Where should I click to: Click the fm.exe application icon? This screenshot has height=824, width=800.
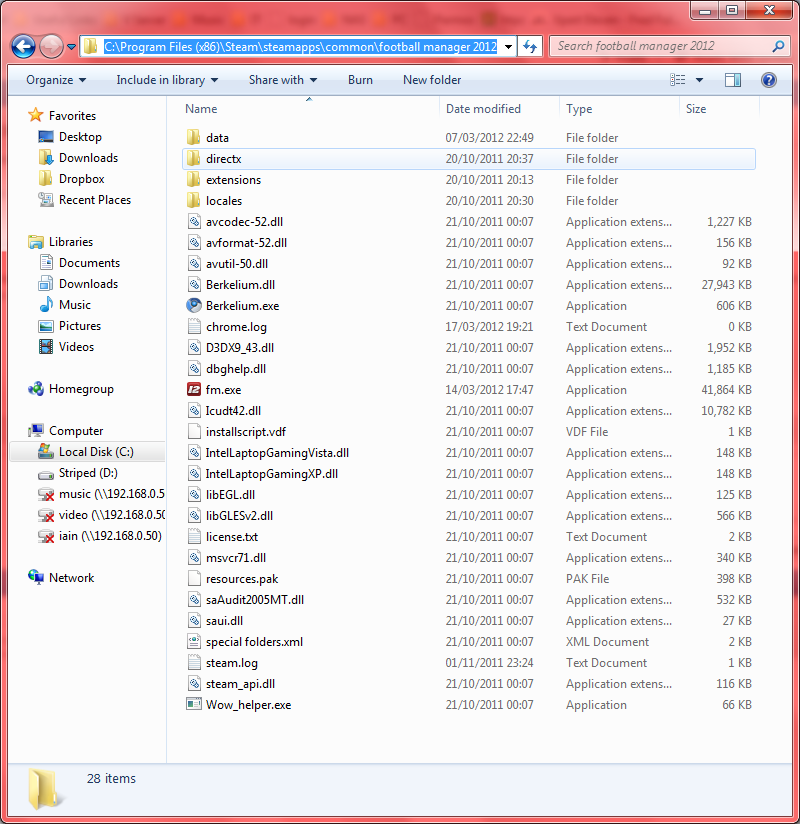tap(194, 390)
